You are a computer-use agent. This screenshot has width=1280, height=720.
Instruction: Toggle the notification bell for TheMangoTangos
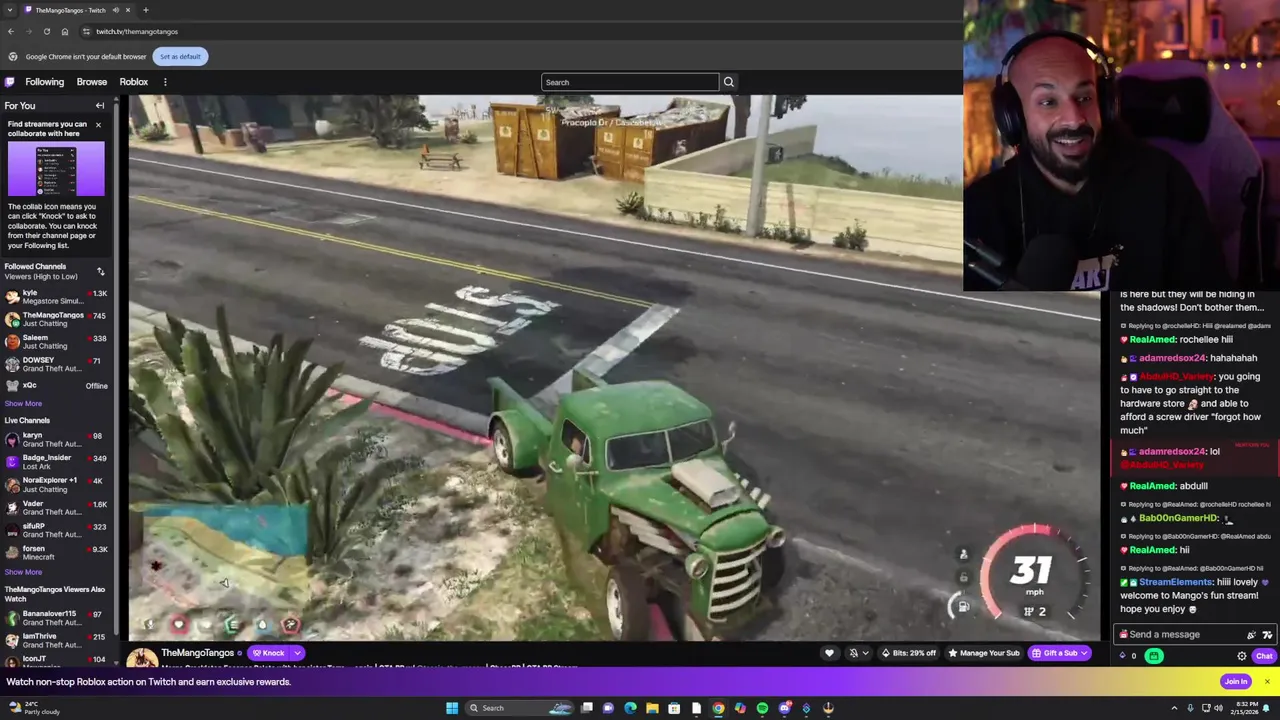pos(853,653)
